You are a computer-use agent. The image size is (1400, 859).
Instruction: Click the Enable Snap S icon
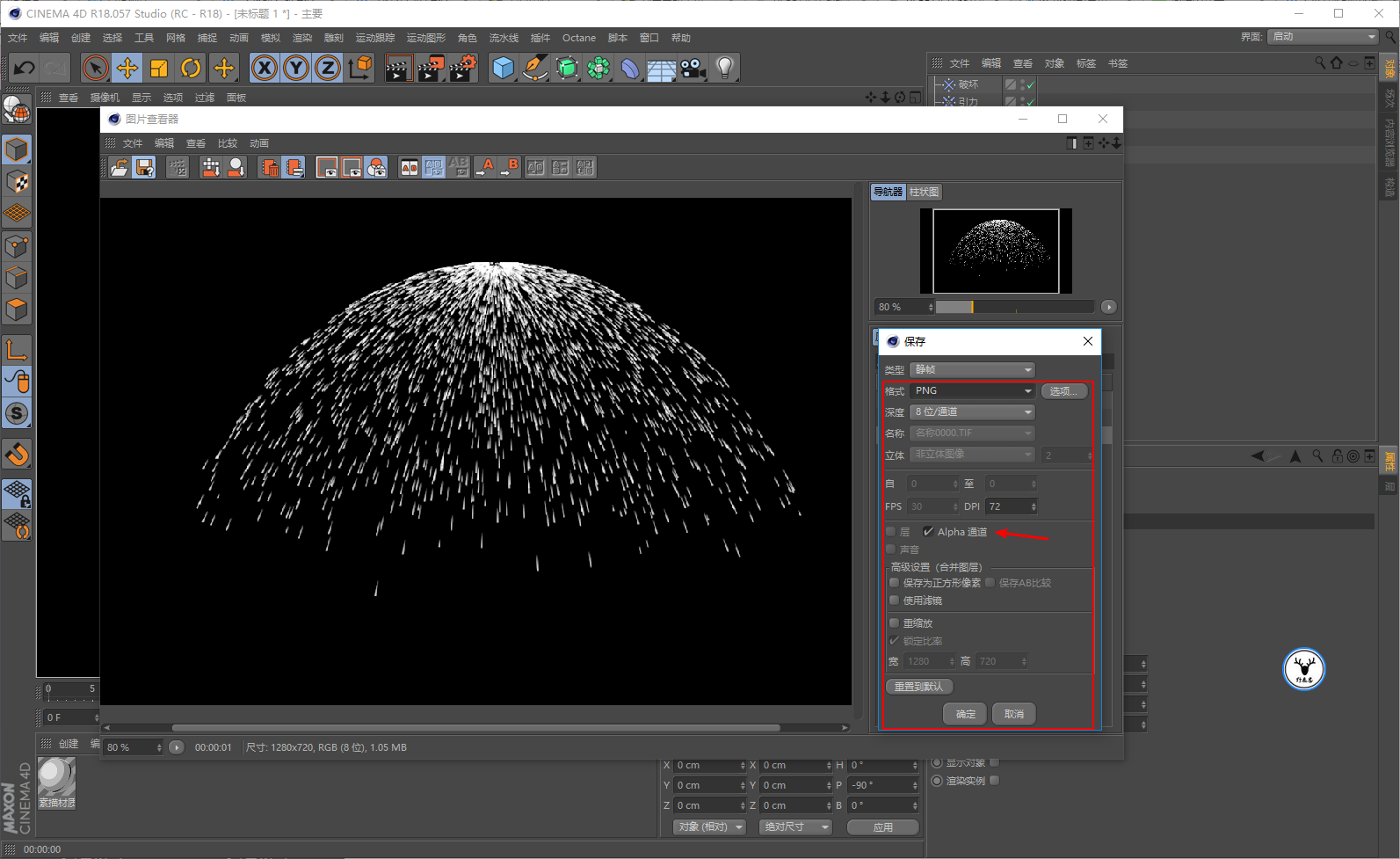click(x=17, y=413)
